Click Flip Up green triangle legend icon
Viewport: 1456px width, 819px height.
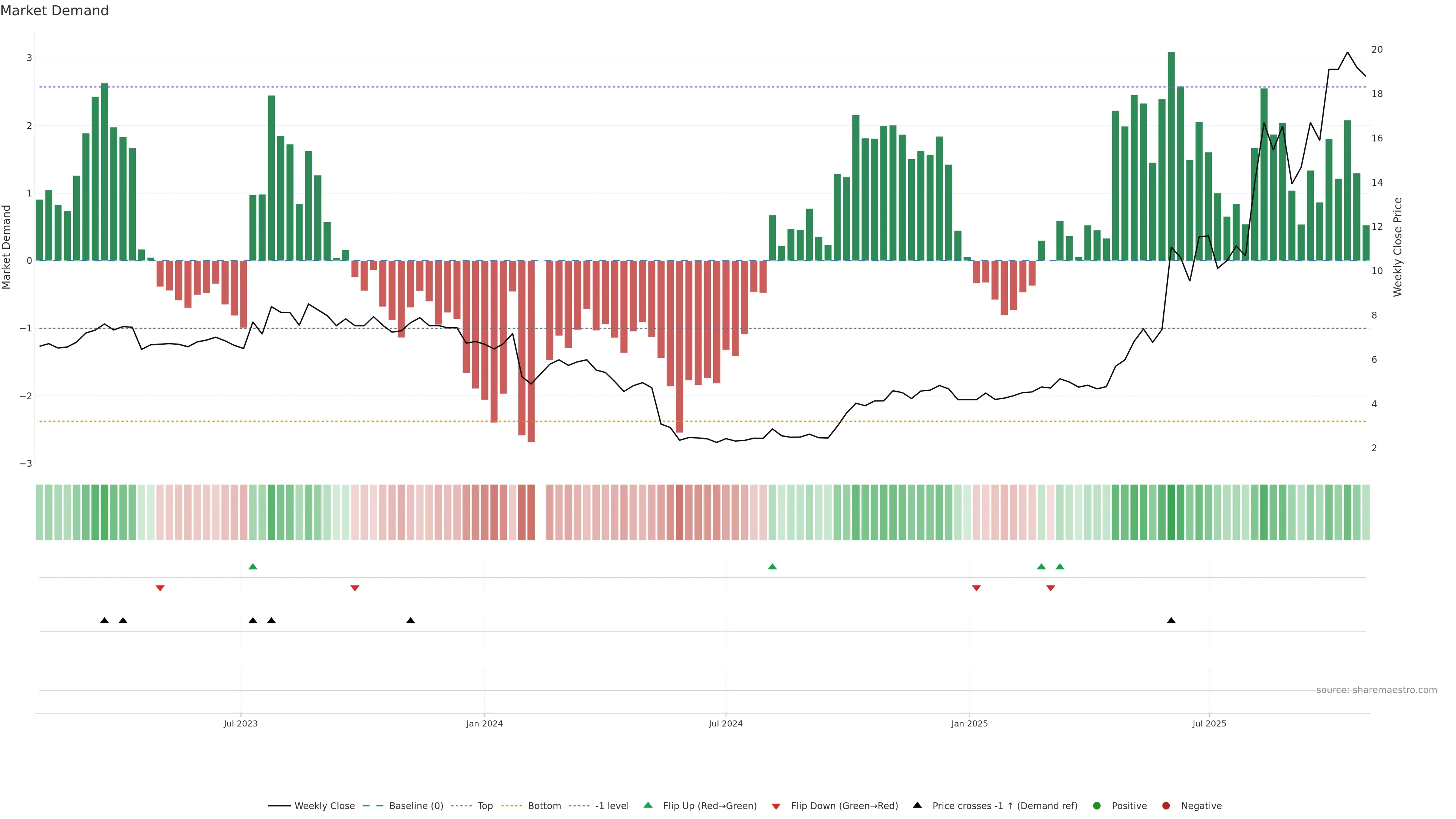[648, 805]
